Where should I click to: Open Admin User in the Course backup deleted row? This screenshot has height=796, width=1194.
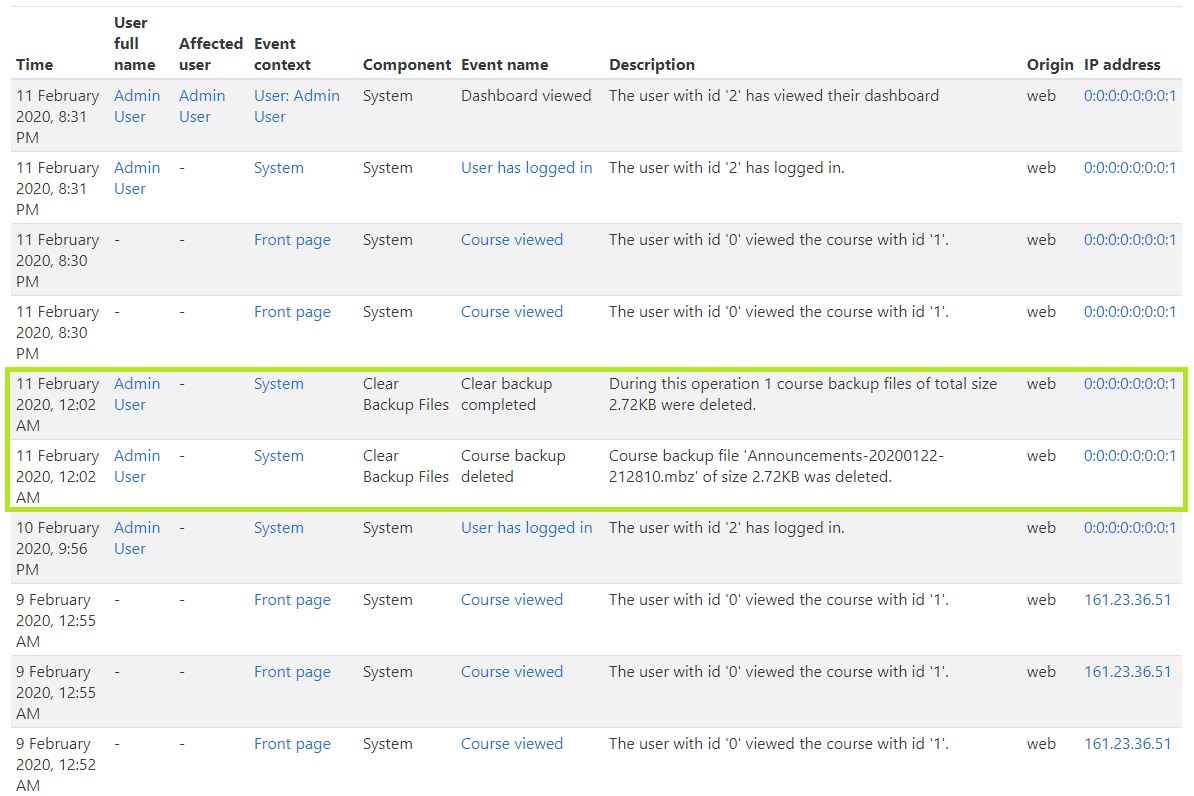coord(137,466)
